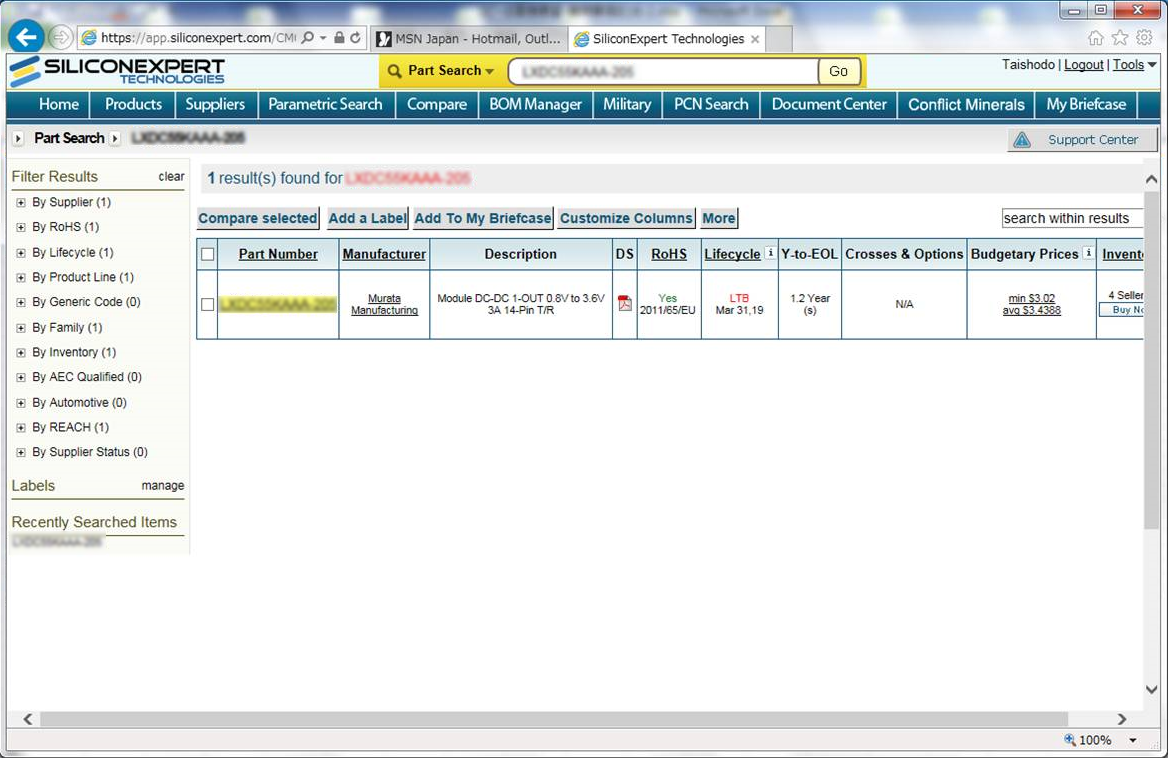This screenshot has width=1168, height=758.
Task: Expand the By Product Line filter
Action: pos(21,277)
